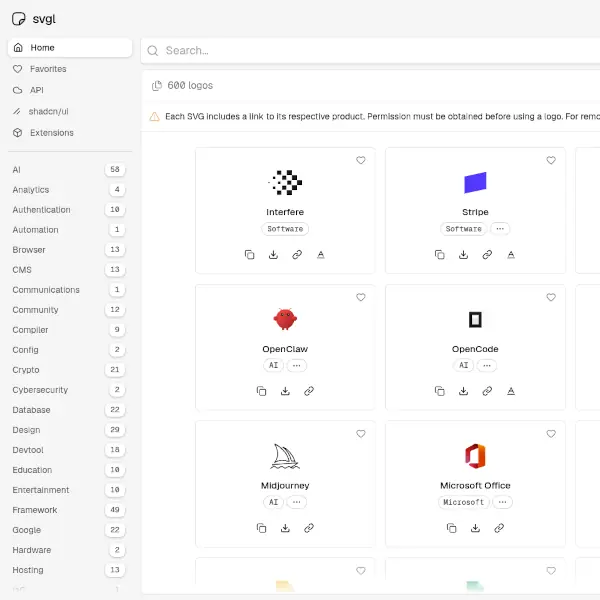Image resolution: width=600 pixels, height=600 pixels.
Task: Open the OpenClaw product link icon
Action: 309,391
